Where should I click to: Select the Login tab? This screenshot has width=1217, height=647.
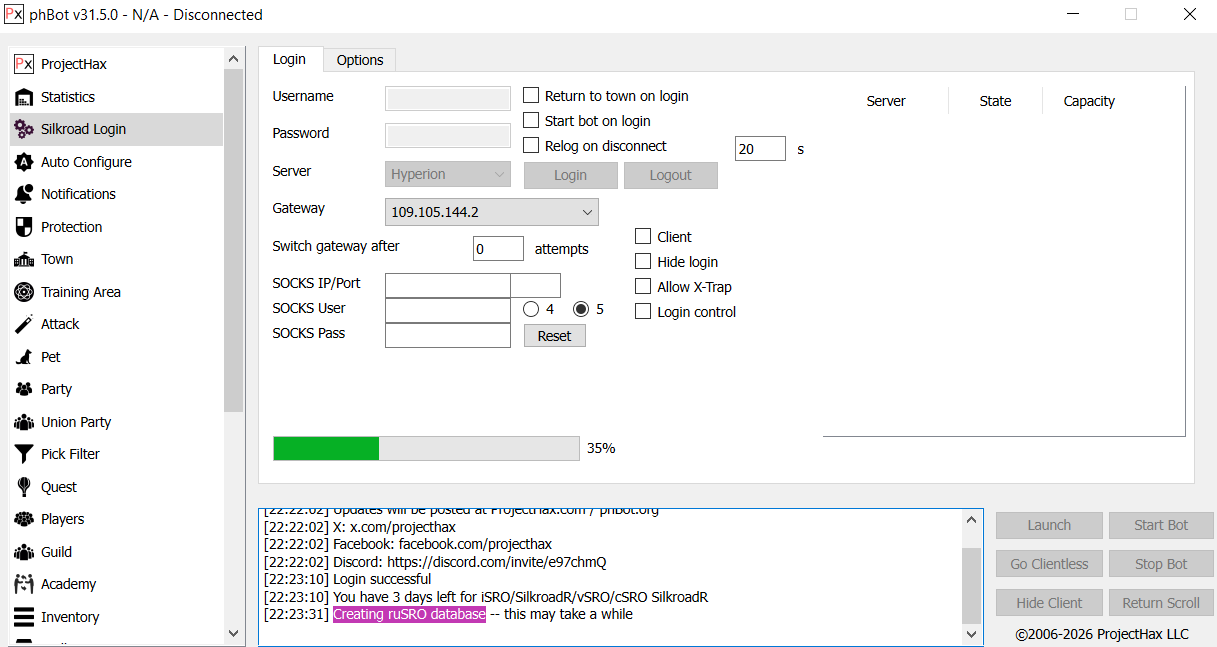click(x=289, y=59)
